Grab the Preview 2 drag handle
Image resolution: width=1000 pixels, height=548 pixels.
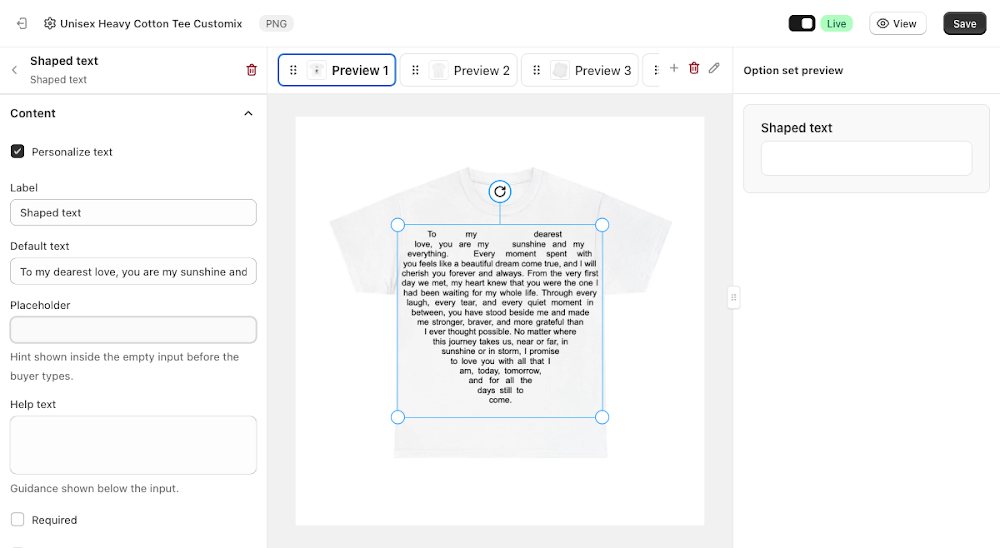click(415, 70)
